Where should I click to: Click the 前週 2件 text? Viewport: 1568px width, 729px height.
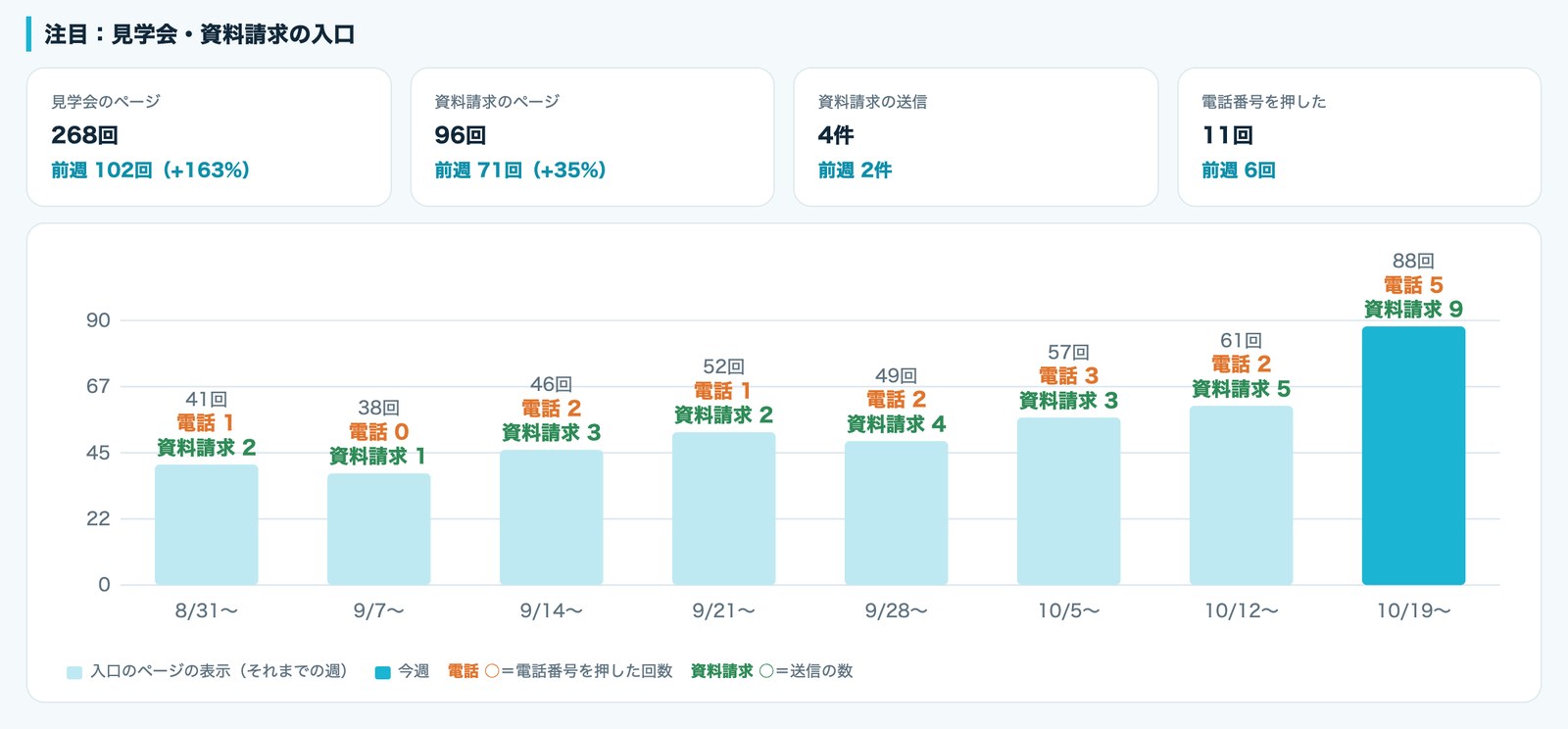(x=855, y=170)
